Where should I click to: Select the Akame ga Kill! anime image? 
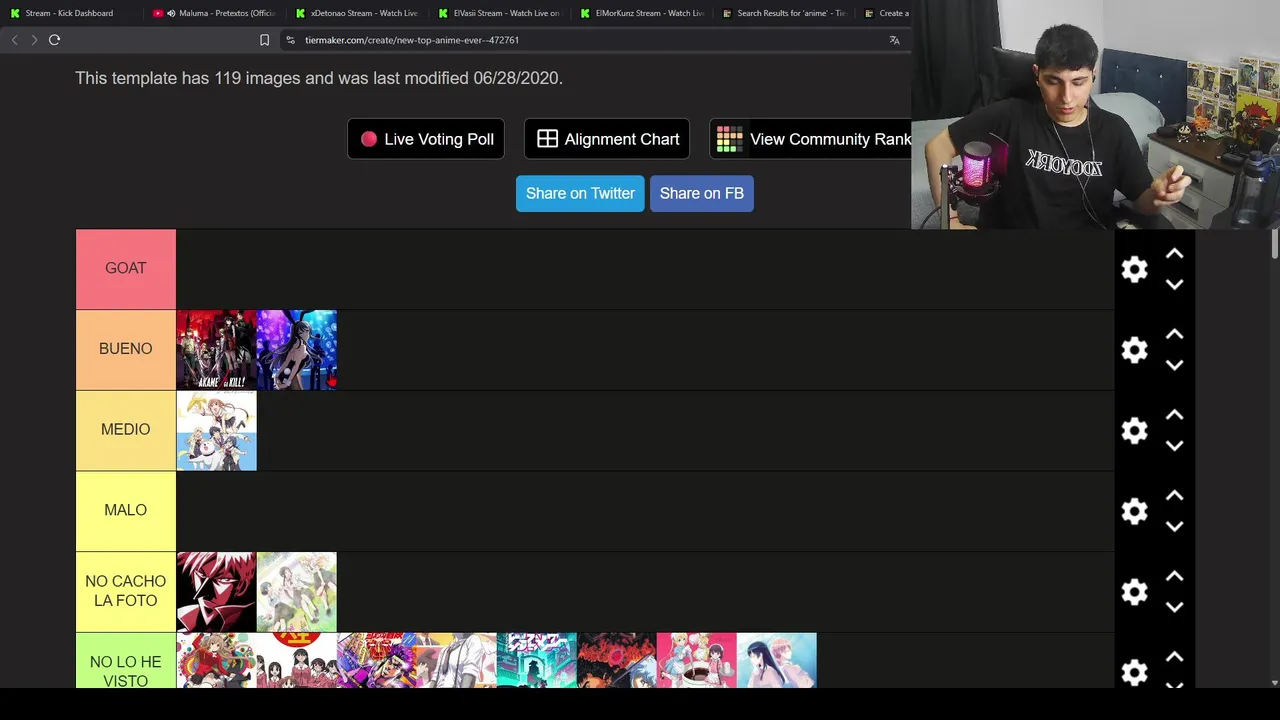click(217, 350)
